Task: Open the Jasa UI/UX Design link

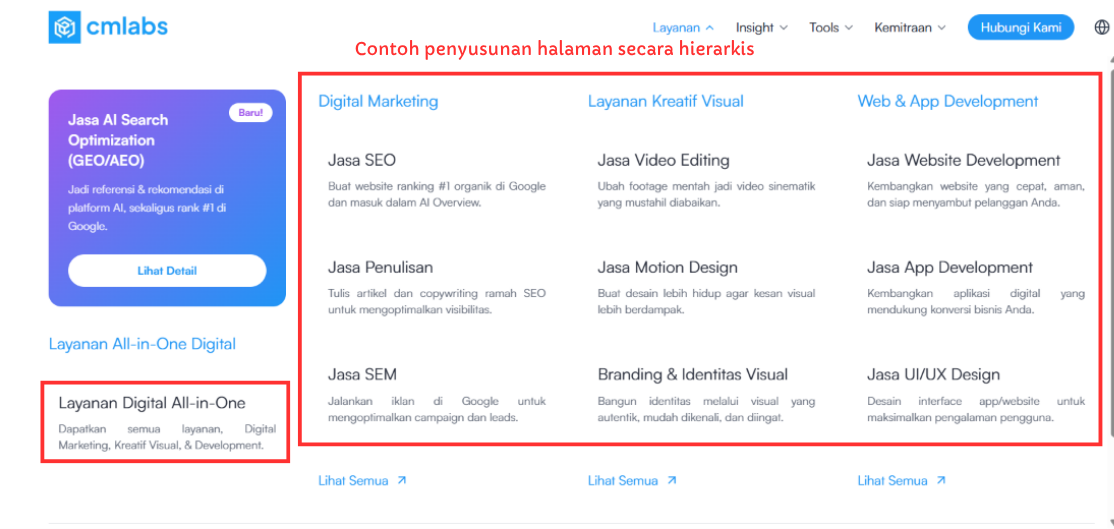Action: point(934,374)
